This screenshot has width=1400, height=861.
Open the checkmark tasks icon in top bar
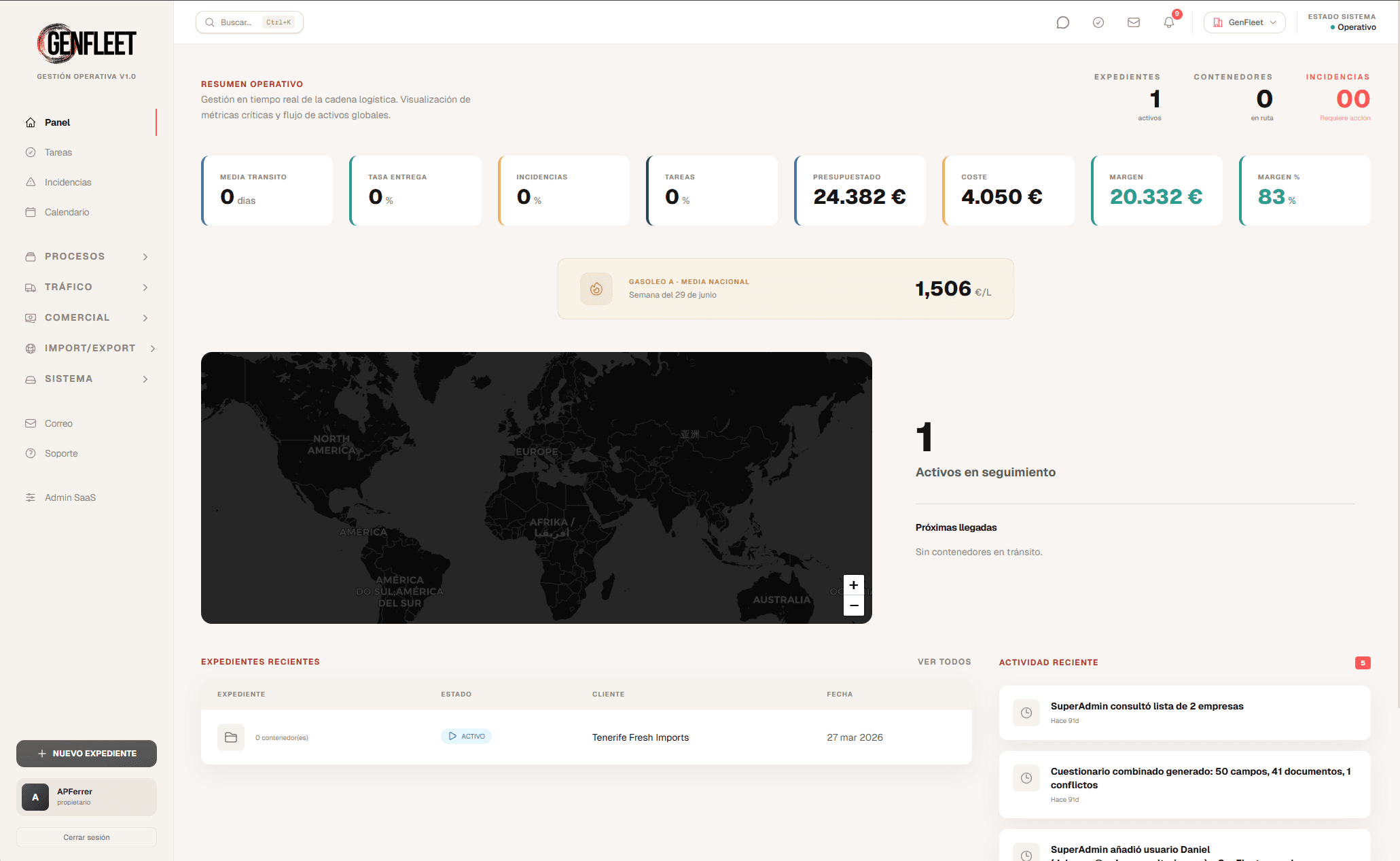click(1098, 22)
